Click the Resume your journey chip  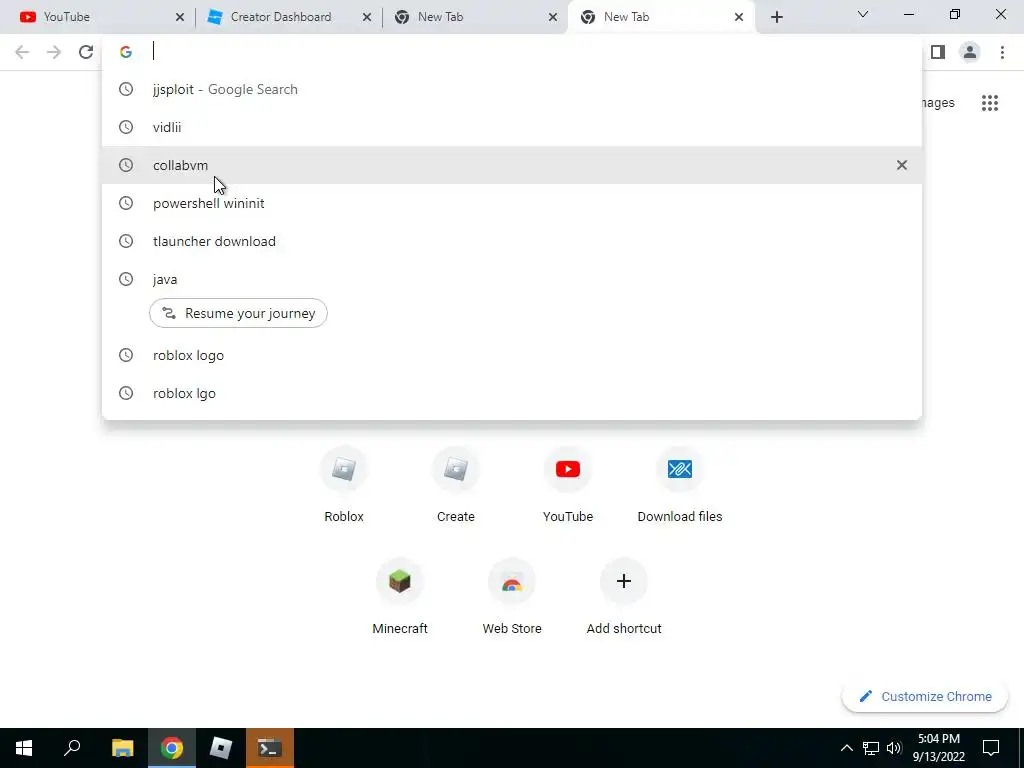point(238,313)
